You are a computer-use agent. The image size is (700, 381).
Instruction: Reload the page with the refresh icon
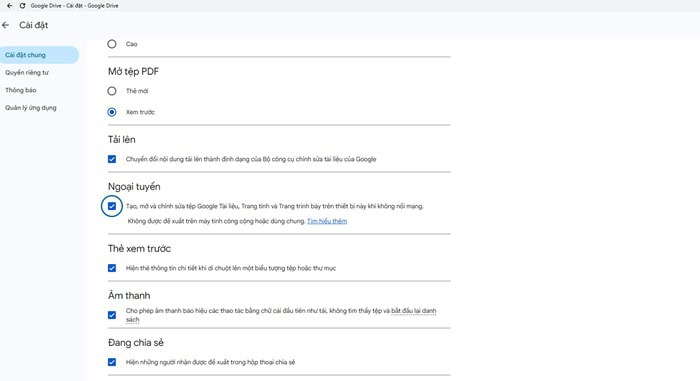[x=22, y=6]
